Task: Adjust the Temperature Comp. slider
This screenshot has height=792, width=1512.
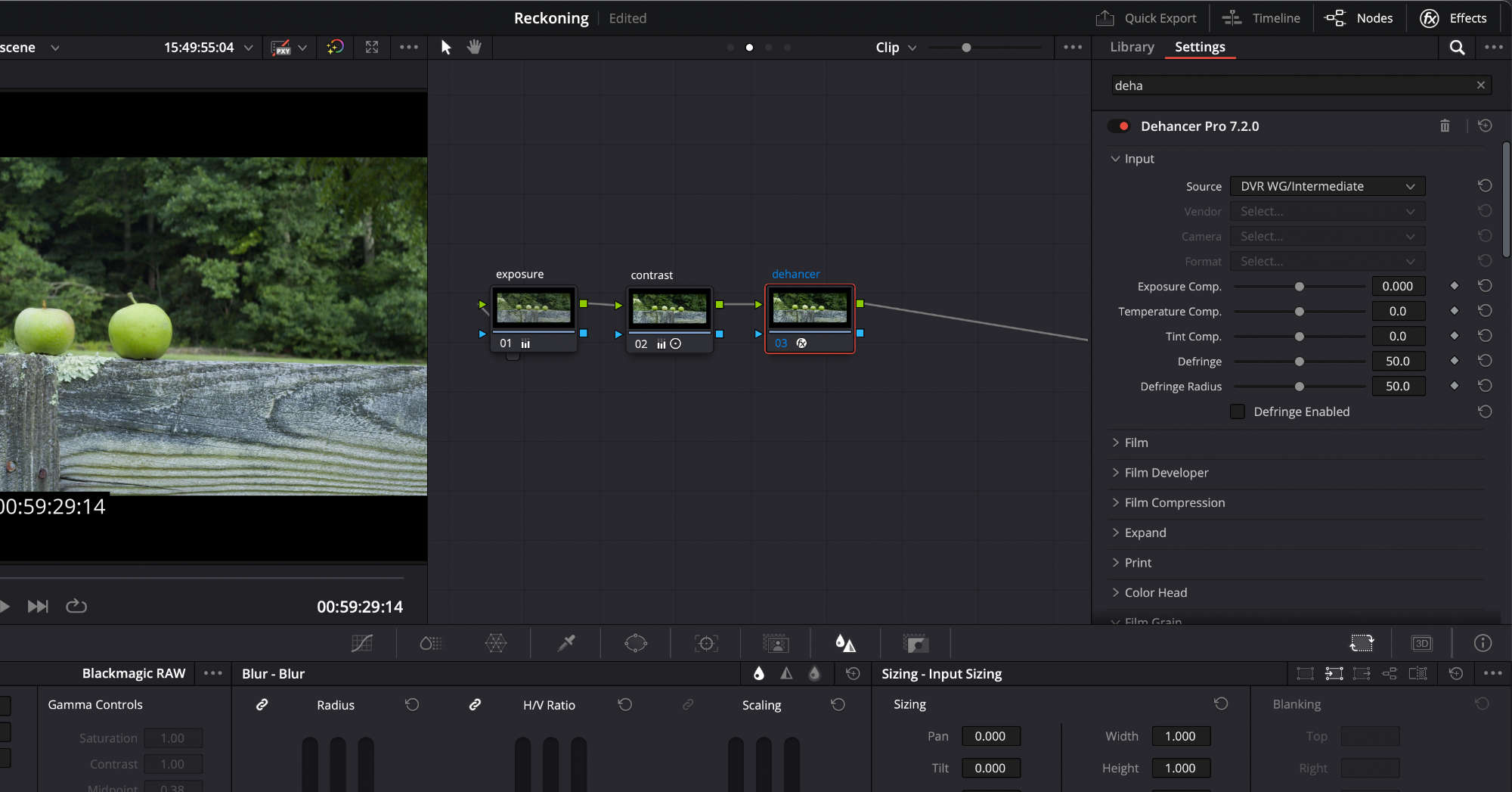Action: pos(1300,312)
